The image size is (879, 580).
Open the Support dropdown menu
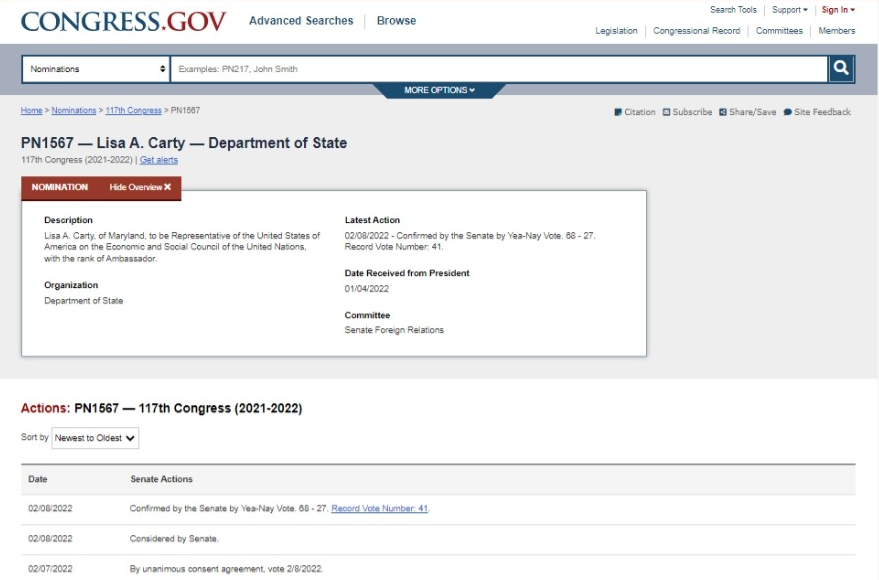(x=789, y=10)
